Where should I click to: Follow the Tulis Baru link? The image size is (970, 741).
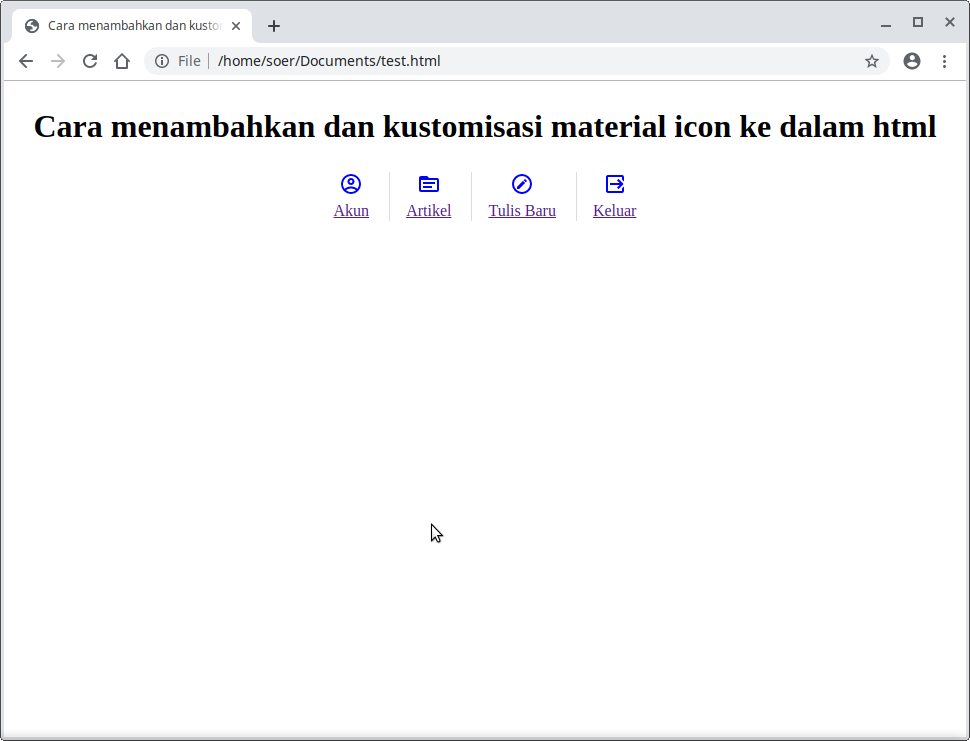pyautogui.click(x=522, y=211)
